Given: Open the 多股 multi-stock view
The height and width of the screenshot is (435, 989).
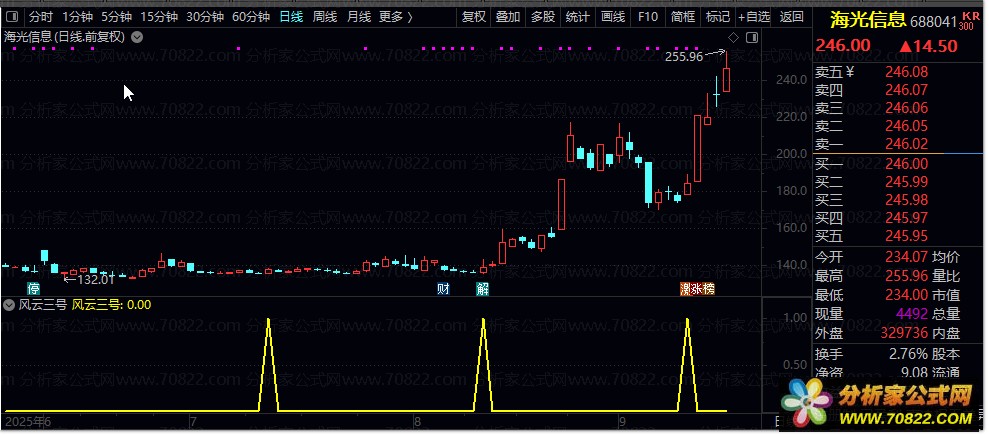Looking at the screenshot, I should click(542, 17).
